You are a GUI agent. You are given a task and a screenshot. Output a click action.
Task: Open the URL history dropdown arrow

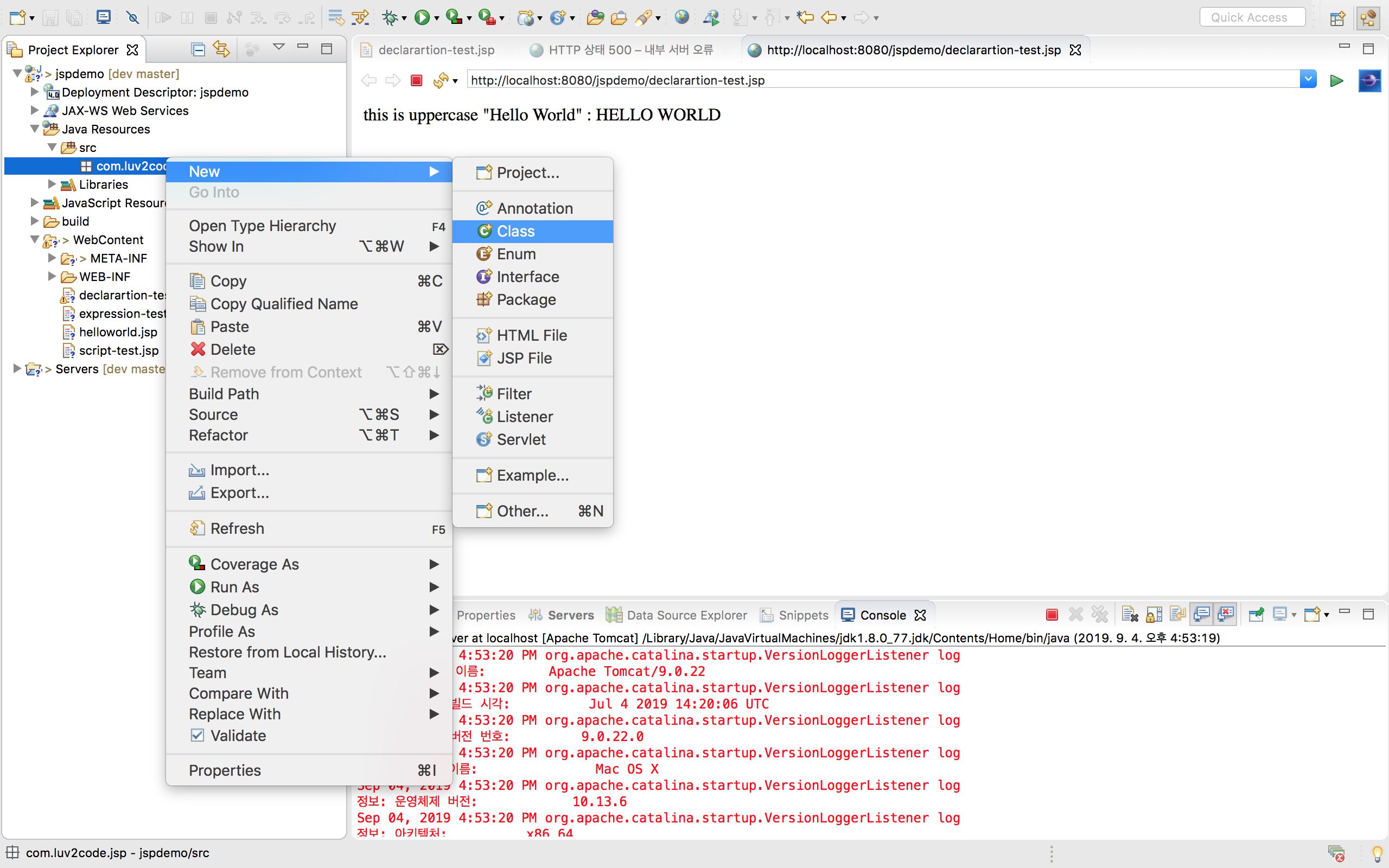pyautogui.click(x=1308, y=79)
